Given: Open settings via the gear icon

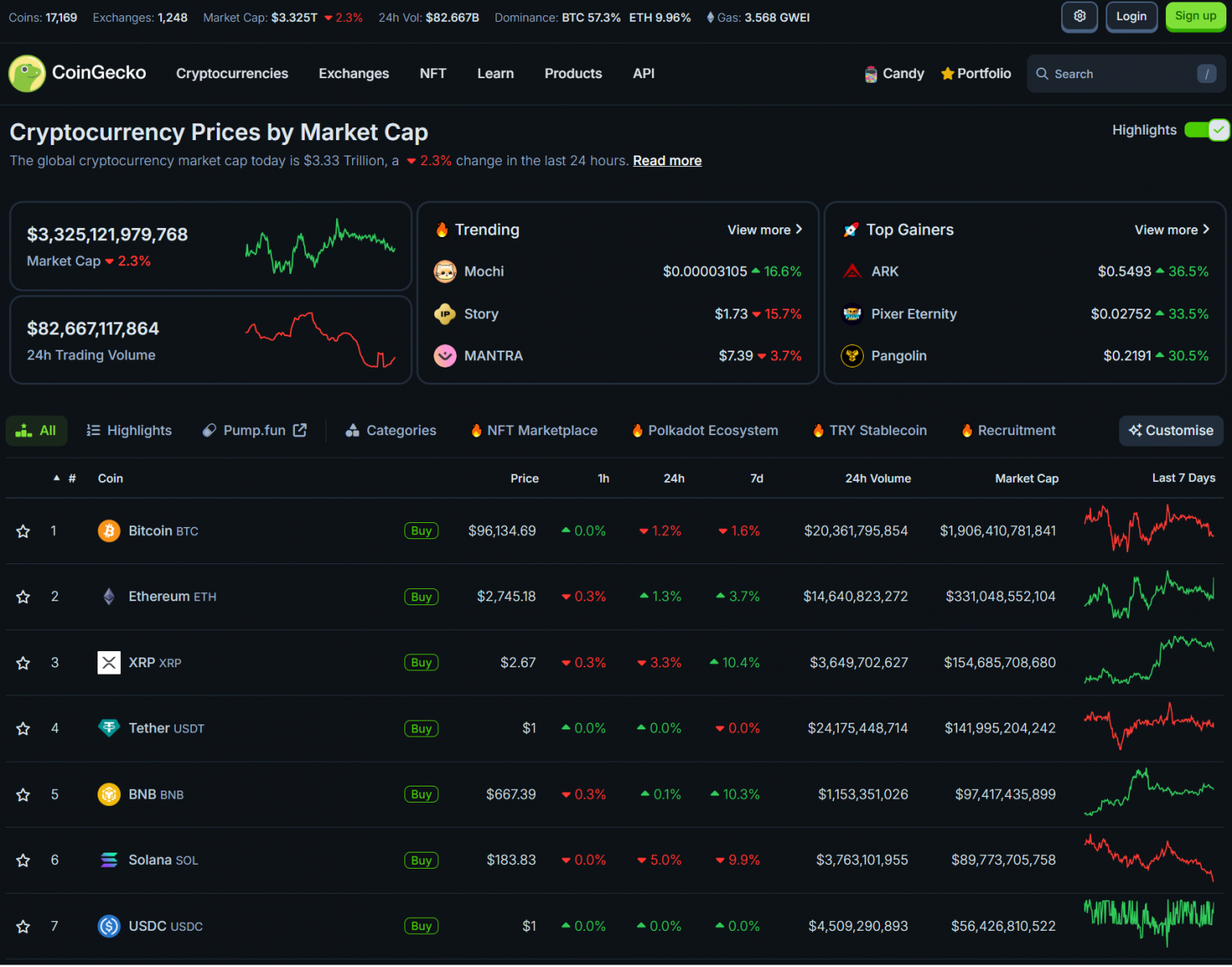Looking at the screenshot, I should click(1079, 16).
